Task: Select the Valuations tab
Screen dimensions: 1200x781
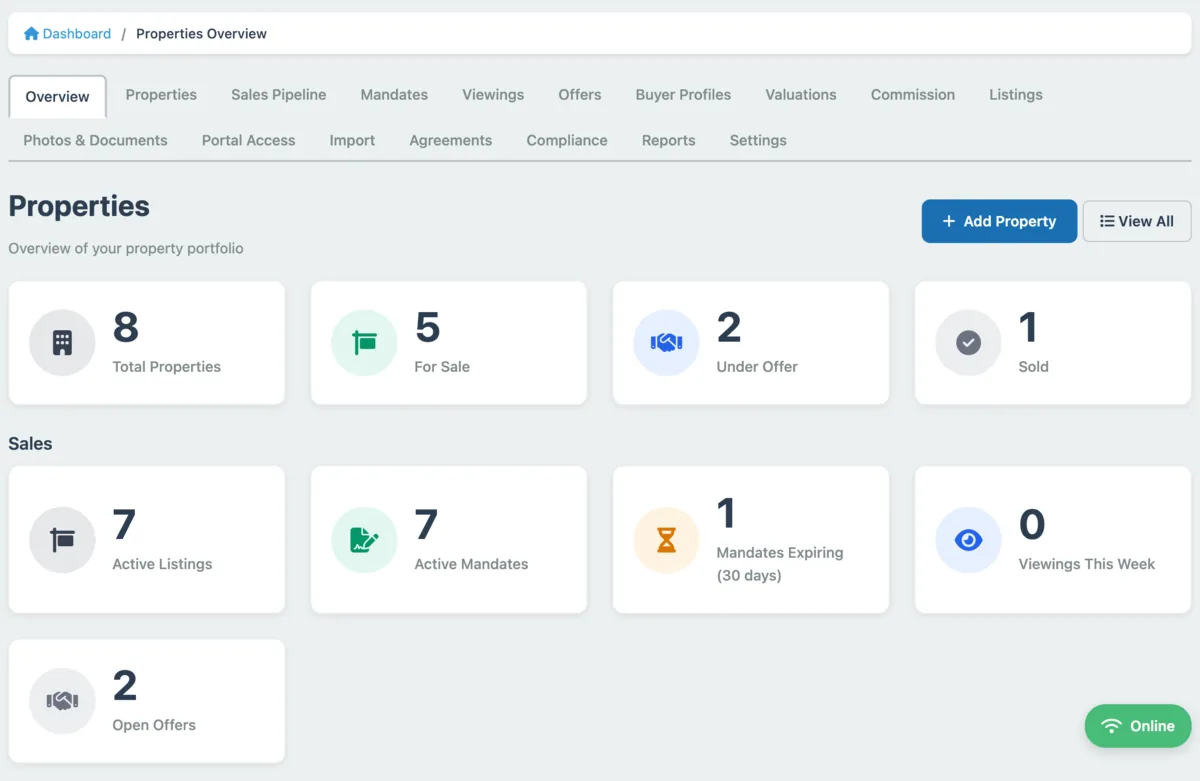Action: [801, 95]
